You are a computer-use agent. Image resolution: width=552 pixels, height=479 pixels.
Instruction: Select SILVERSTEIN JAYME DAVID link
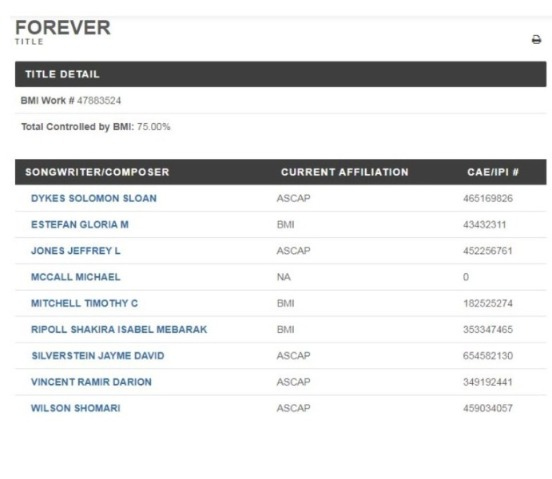pos(98,355)
